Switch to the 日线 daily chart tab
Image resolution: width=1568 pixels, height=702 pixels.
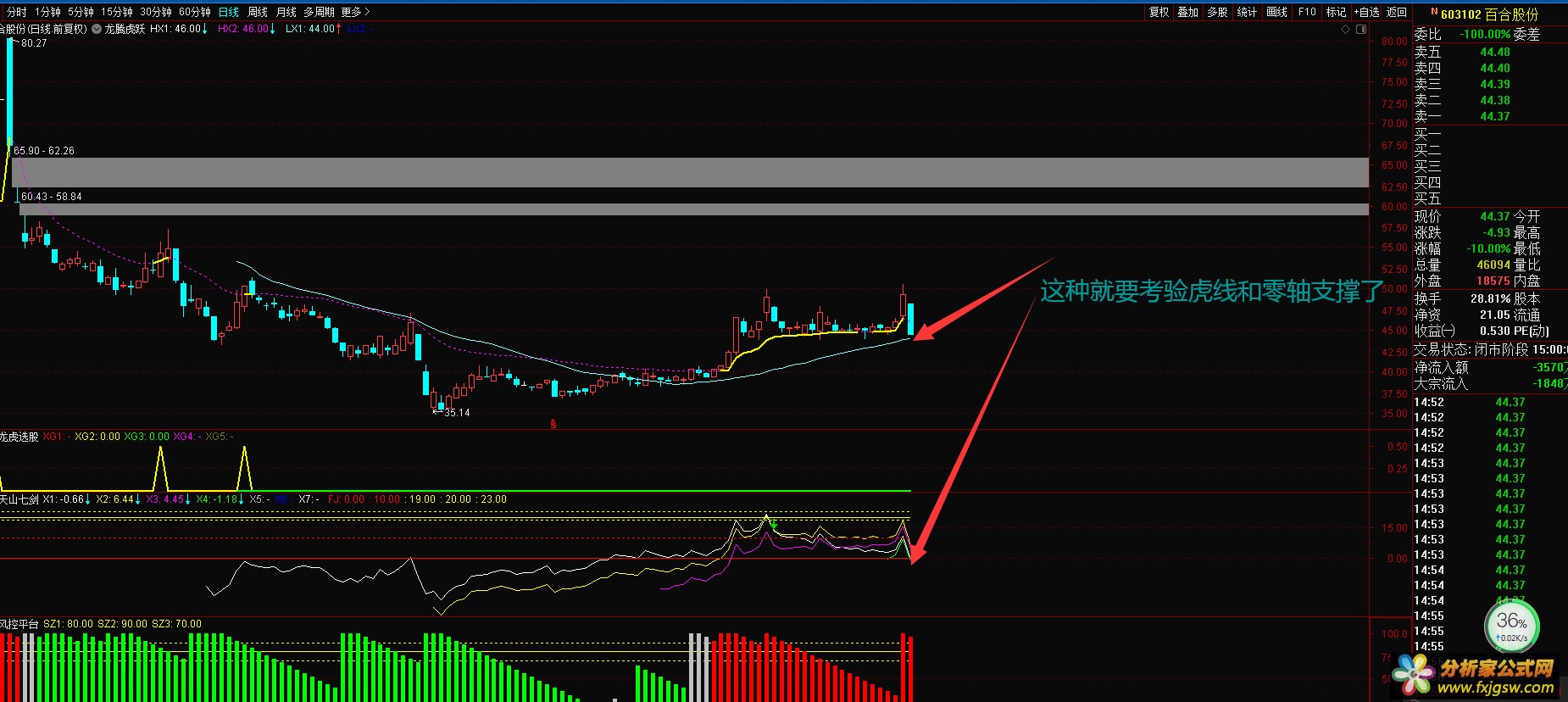(229, 12)
